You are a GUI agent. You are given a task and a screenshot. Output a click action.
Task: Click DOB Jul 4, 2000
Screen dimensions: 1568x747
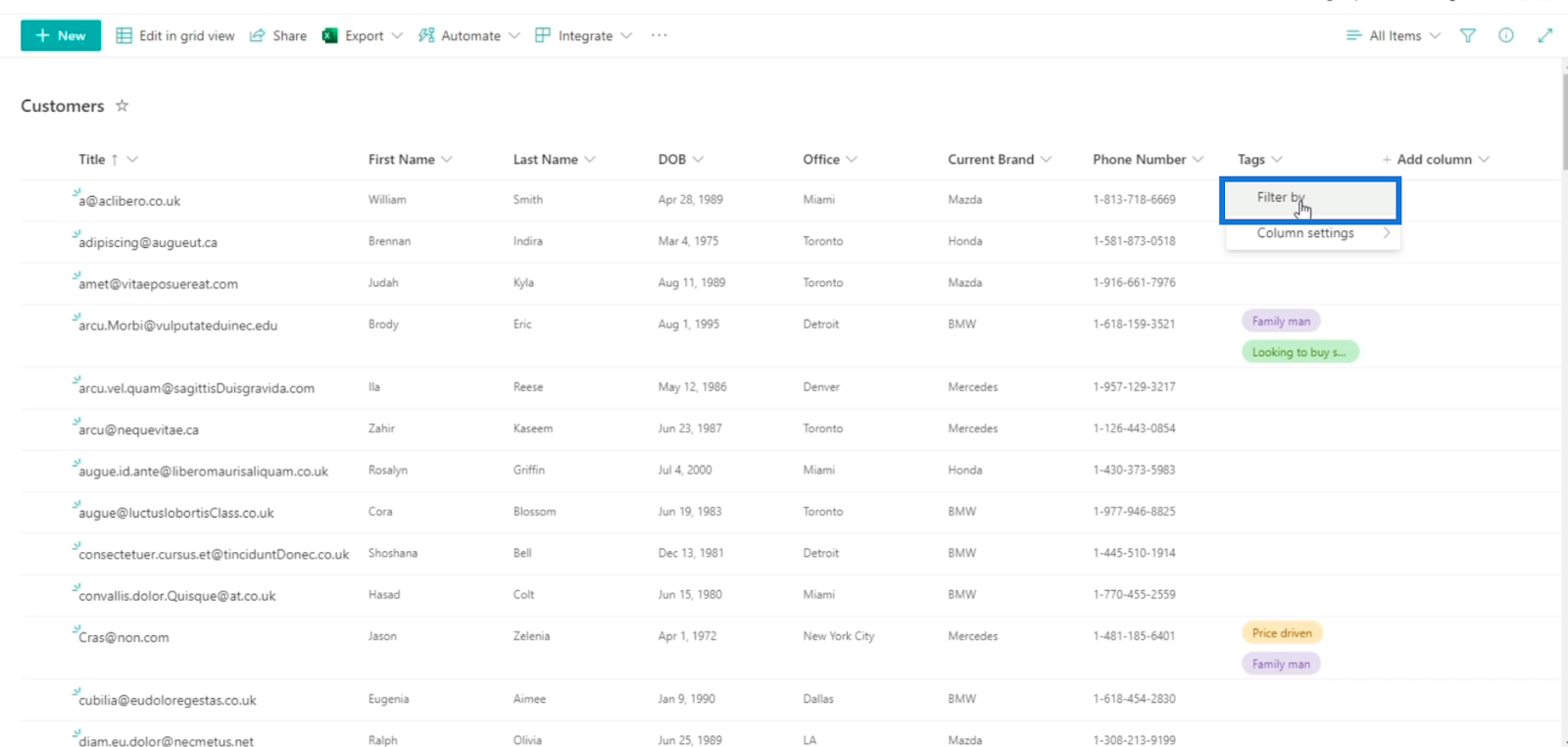pyautogui.click(x=685, y=471)
